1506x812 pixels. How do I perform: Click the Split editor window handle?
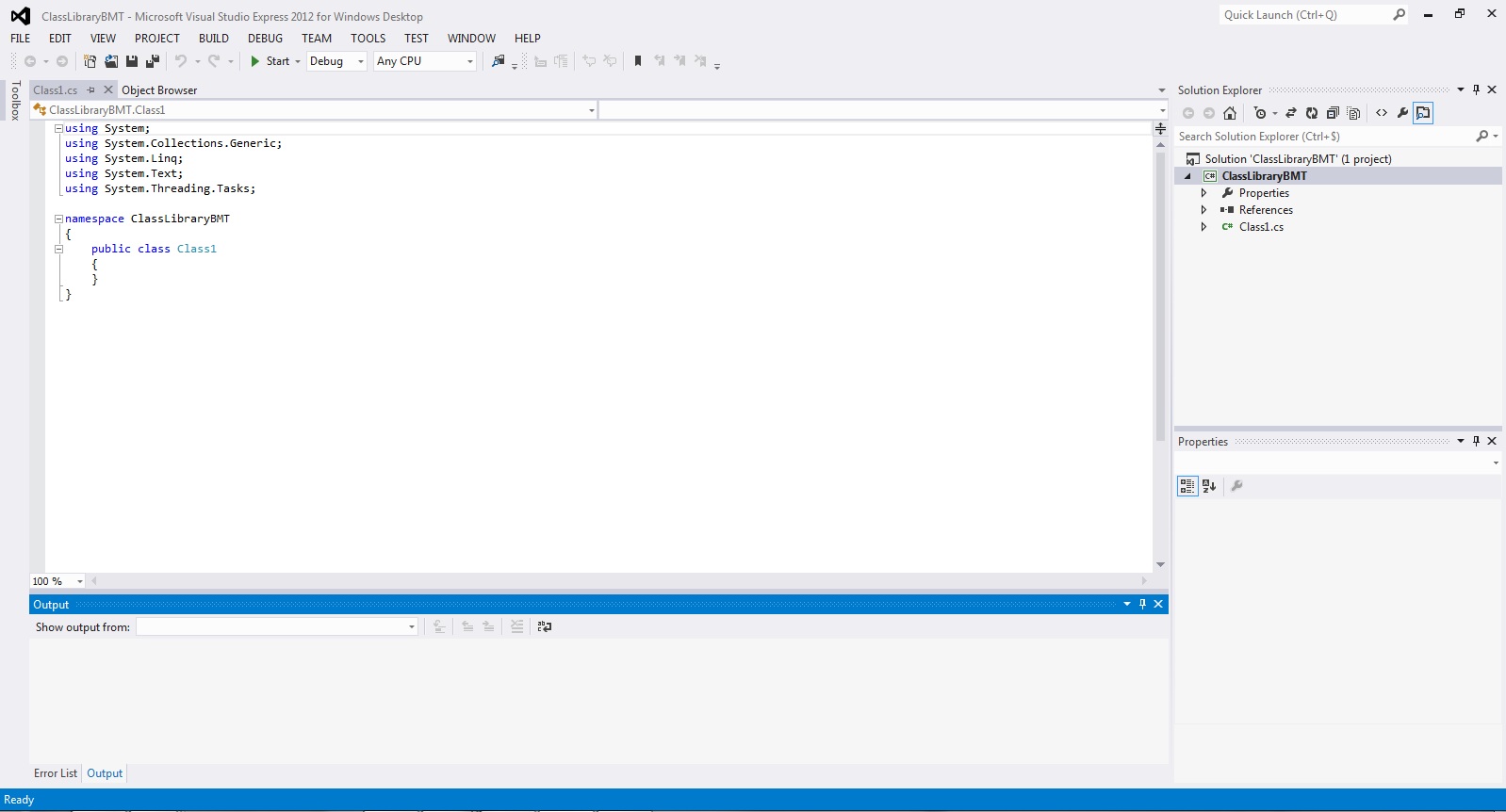(1160, 128)
